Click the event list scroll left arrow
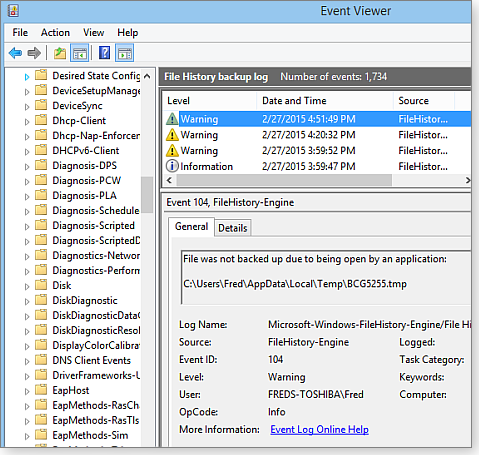The width and height of the screenshot is (479, 455). 169,180
